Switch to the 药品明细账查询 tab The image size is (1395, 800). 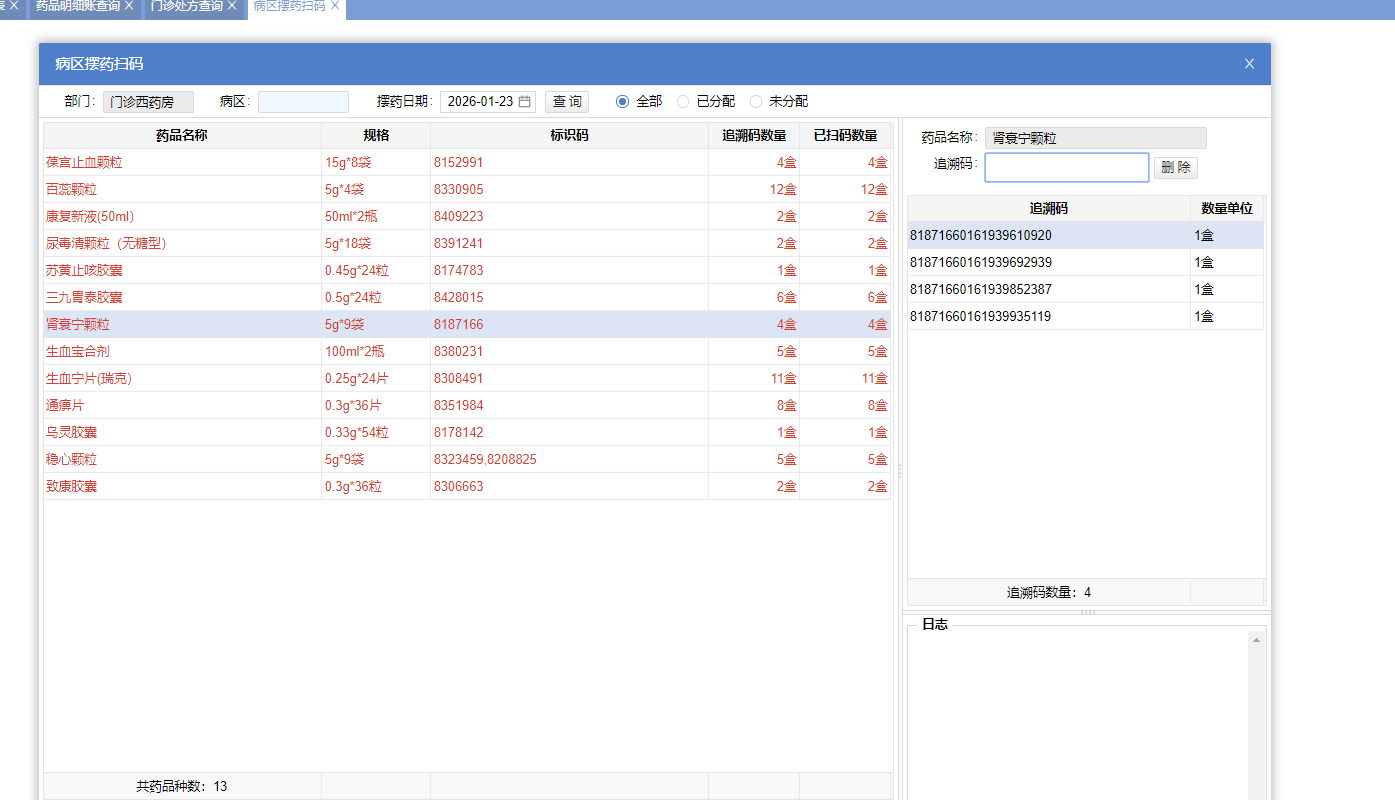(x=78, y=6)
